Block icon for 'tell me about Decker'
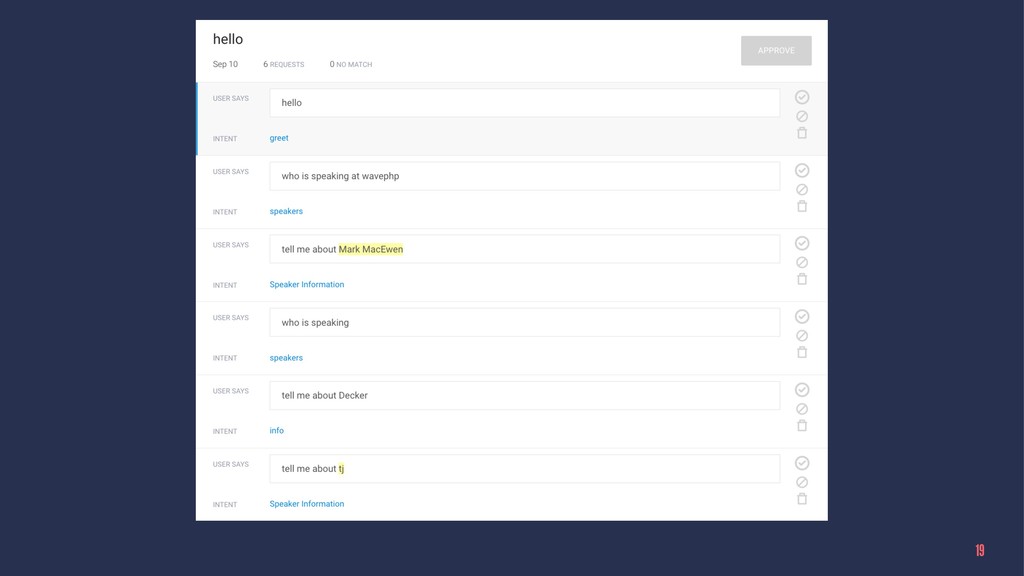 (802, 409)
